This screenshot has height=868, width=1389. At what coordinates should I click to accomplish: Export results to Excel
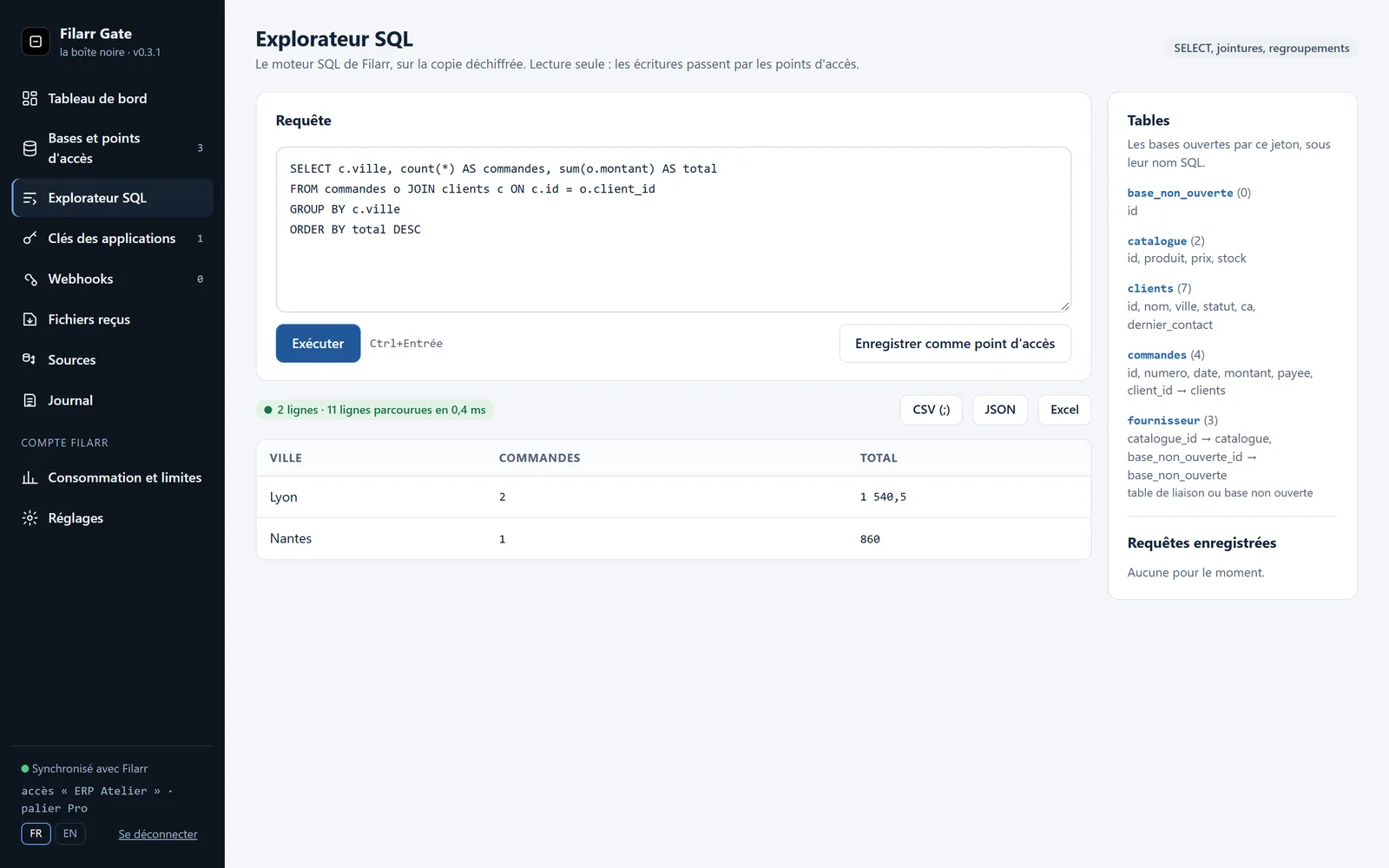(1064, 410)
